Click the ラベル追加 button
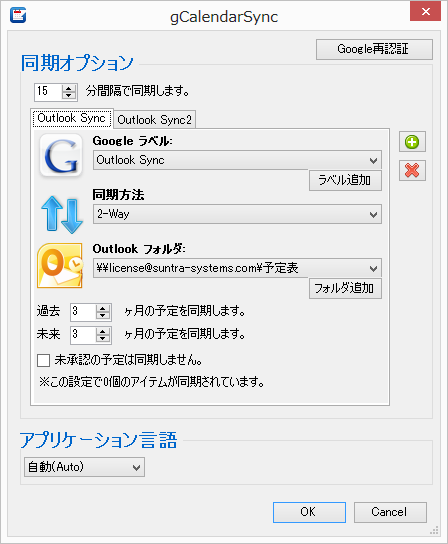Viewport: 448px width, 544px height. coord(345,180)
